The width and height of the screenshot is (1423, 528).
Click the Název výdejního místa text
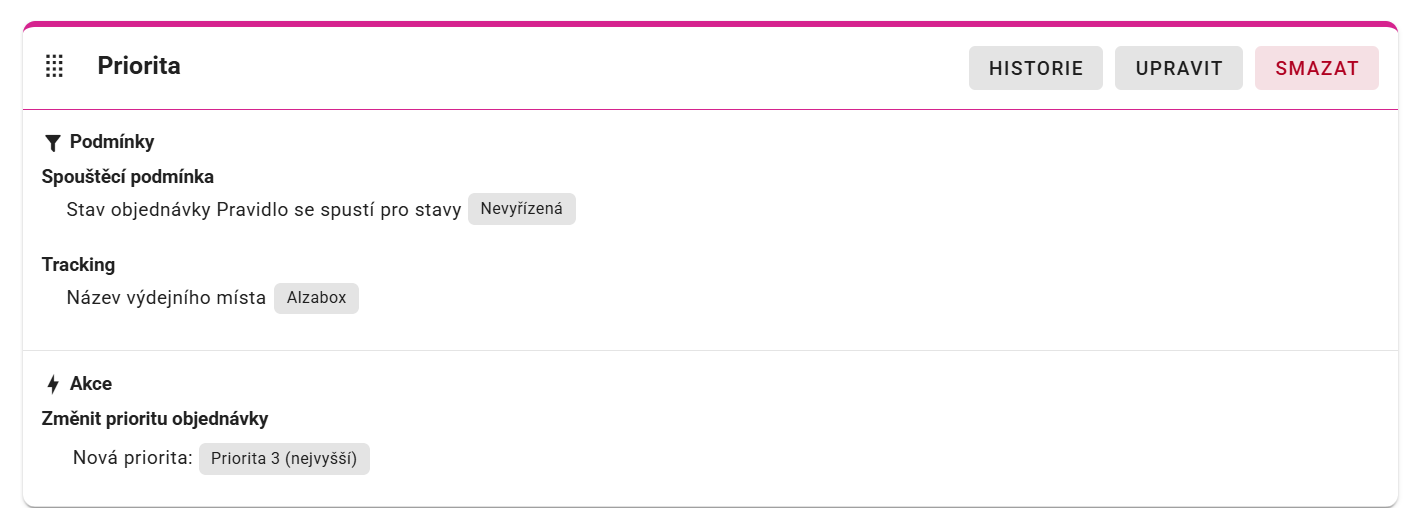click(166, 298)
